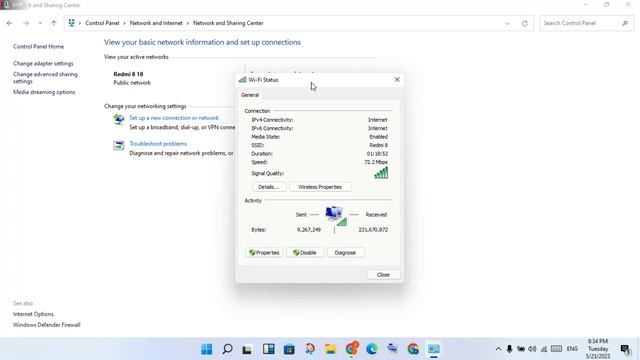Switch ENG input language
Image resolution: width=640 pixels, height=360 pixels.
[x=572, y=349]
